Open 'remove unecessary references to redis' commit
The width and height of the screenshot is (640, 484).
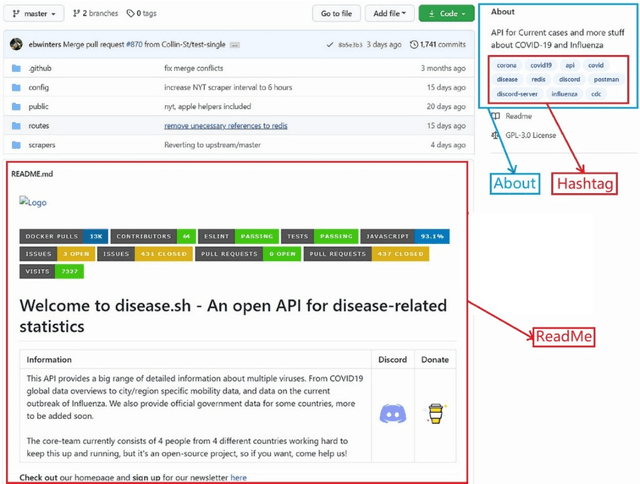click(226, 126)
